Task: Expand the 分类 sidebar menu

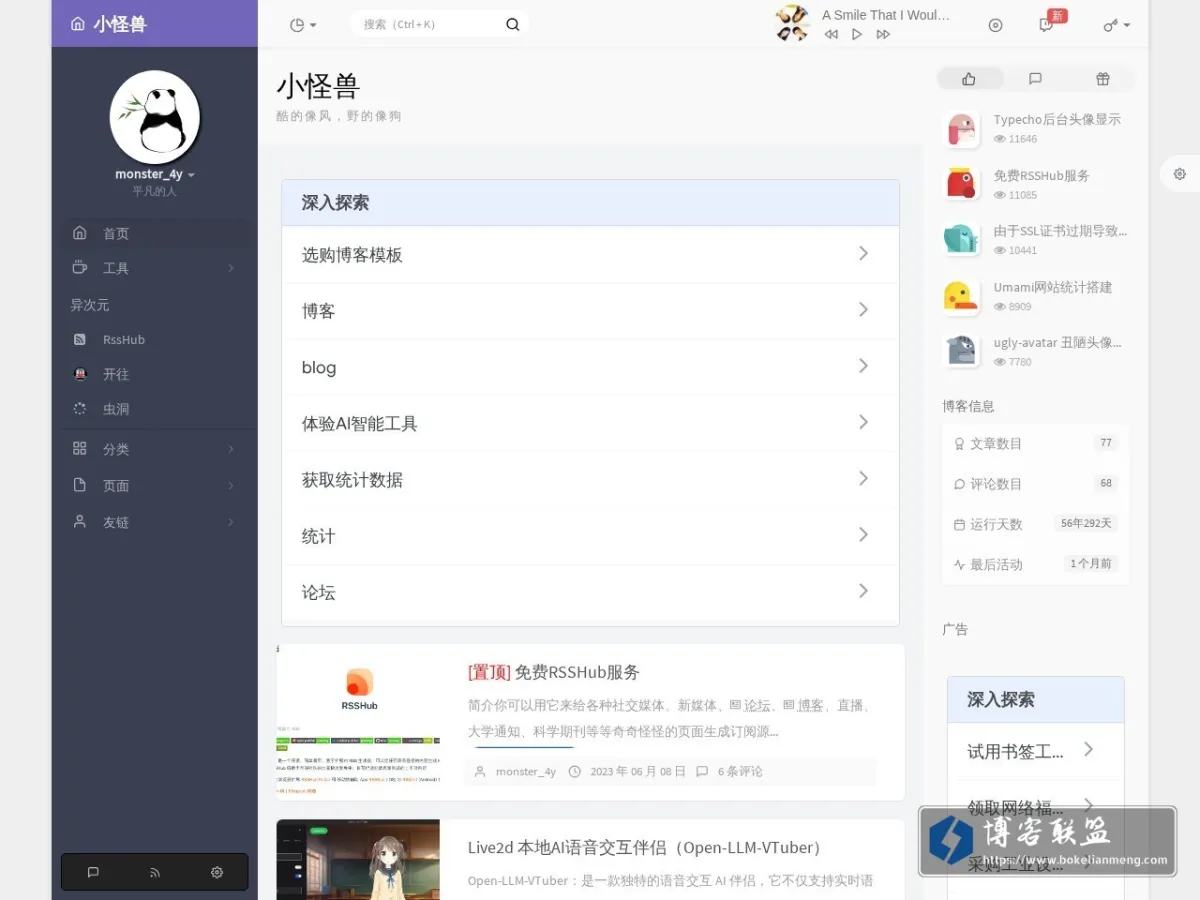Action: click(155, 449)
